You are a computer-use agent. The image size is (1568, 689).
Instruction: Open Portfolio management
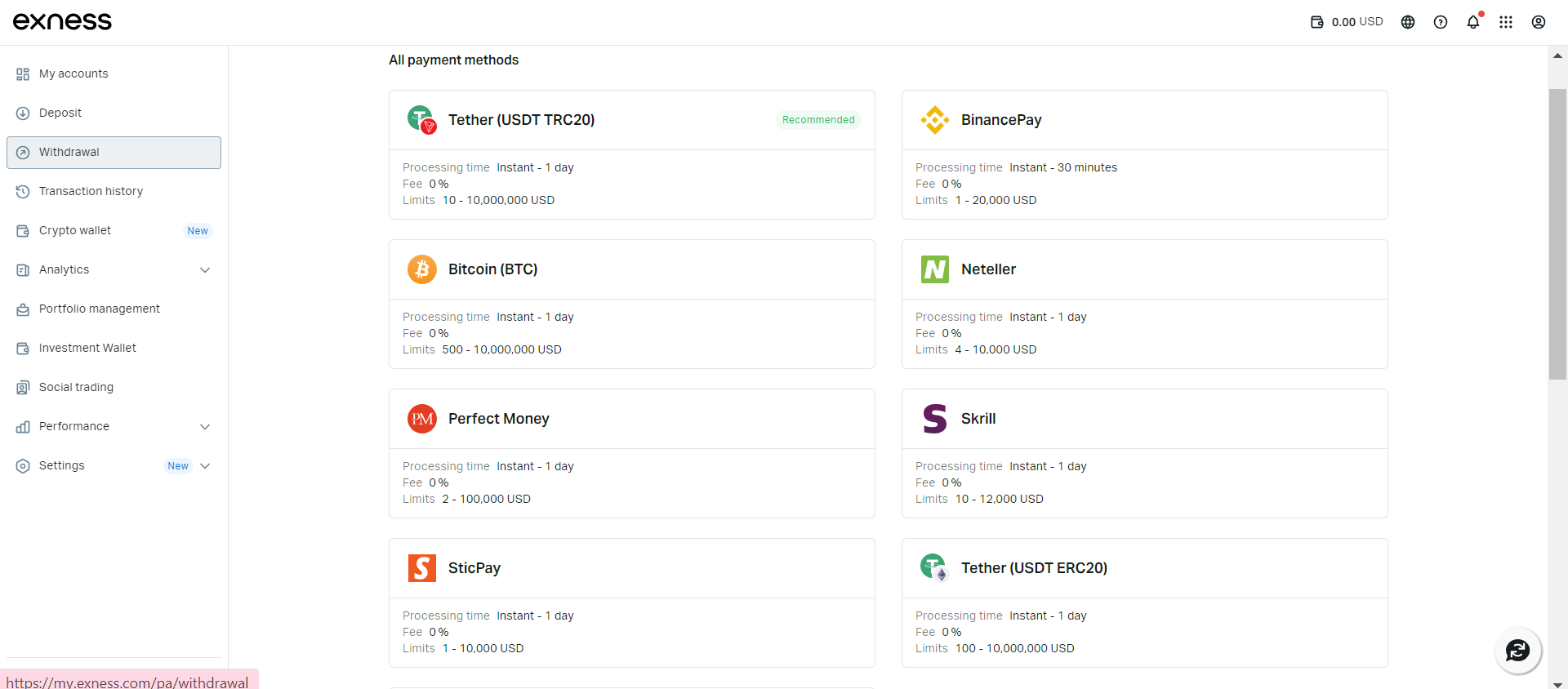pos(114,309)
